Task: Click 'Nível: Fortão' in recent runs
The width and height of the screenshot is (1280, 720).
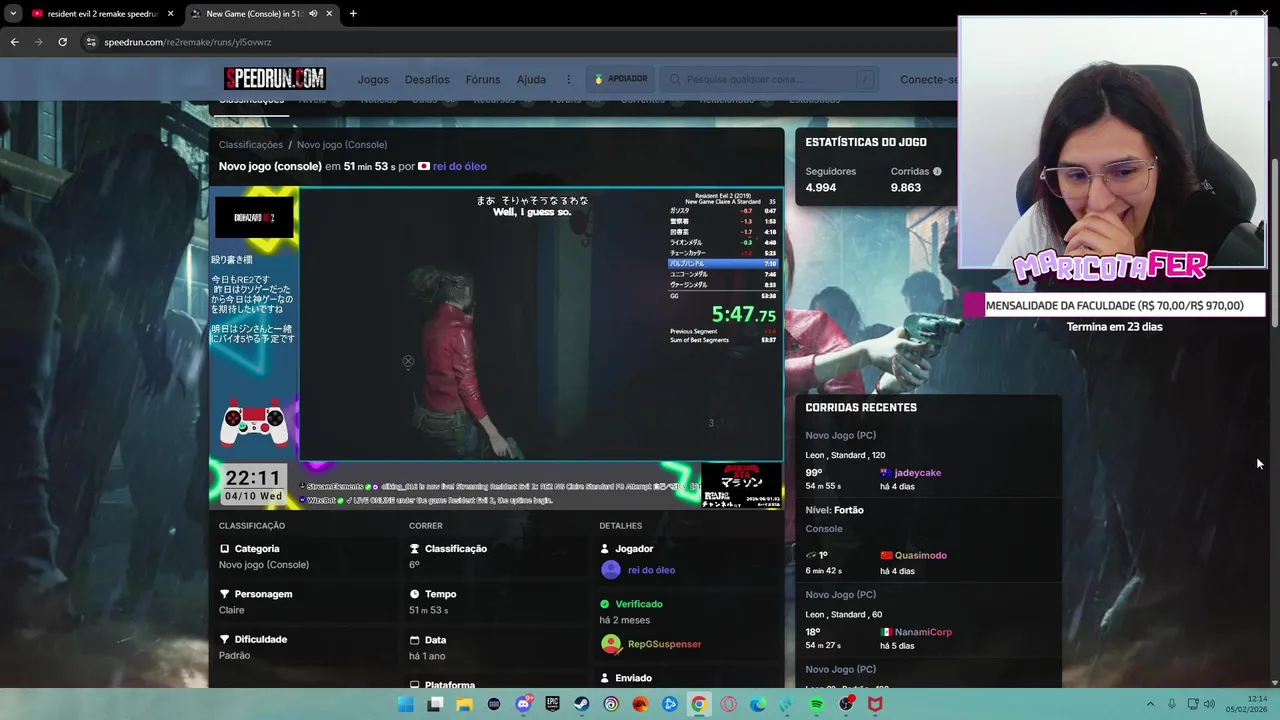Action: 834,510
